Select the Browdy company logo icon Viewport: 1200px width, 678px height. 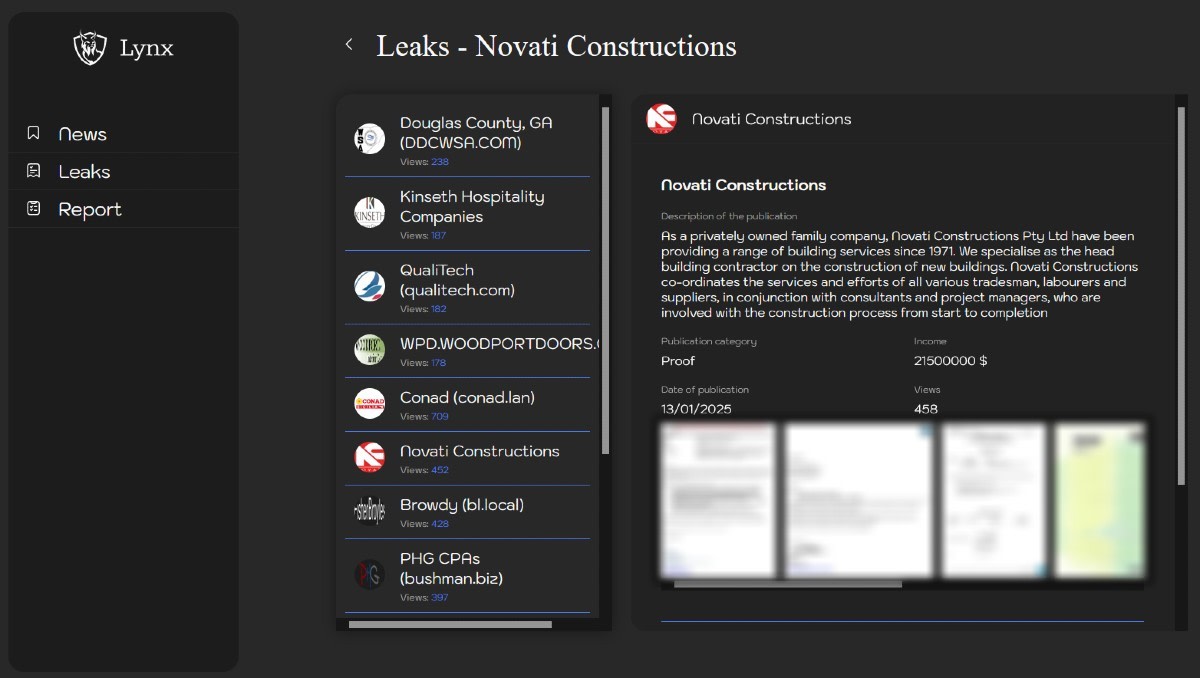point(369,512)
